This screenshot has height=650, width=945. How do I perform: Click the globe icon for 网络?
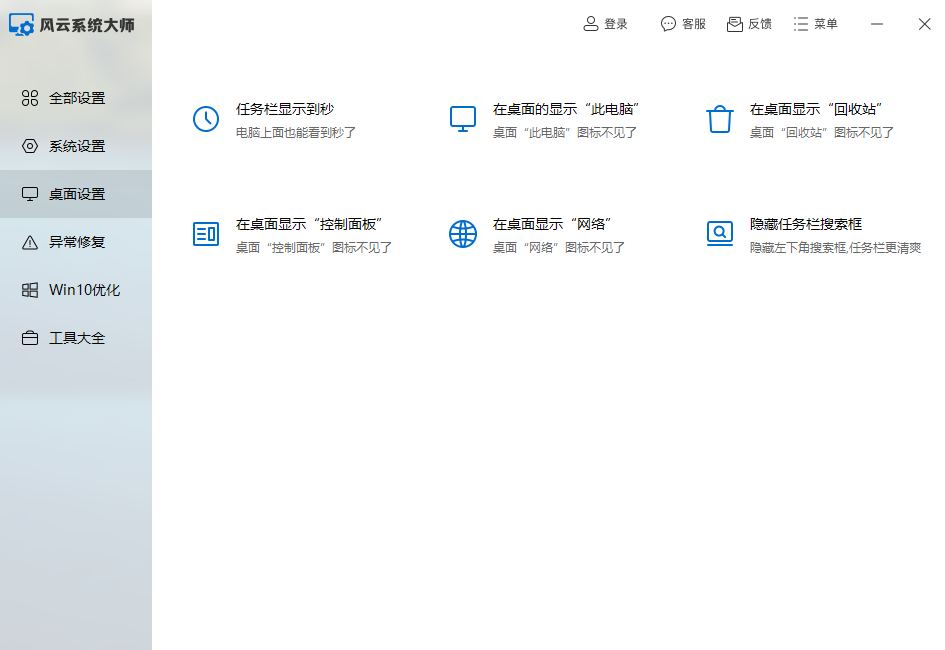coord(463,234)
